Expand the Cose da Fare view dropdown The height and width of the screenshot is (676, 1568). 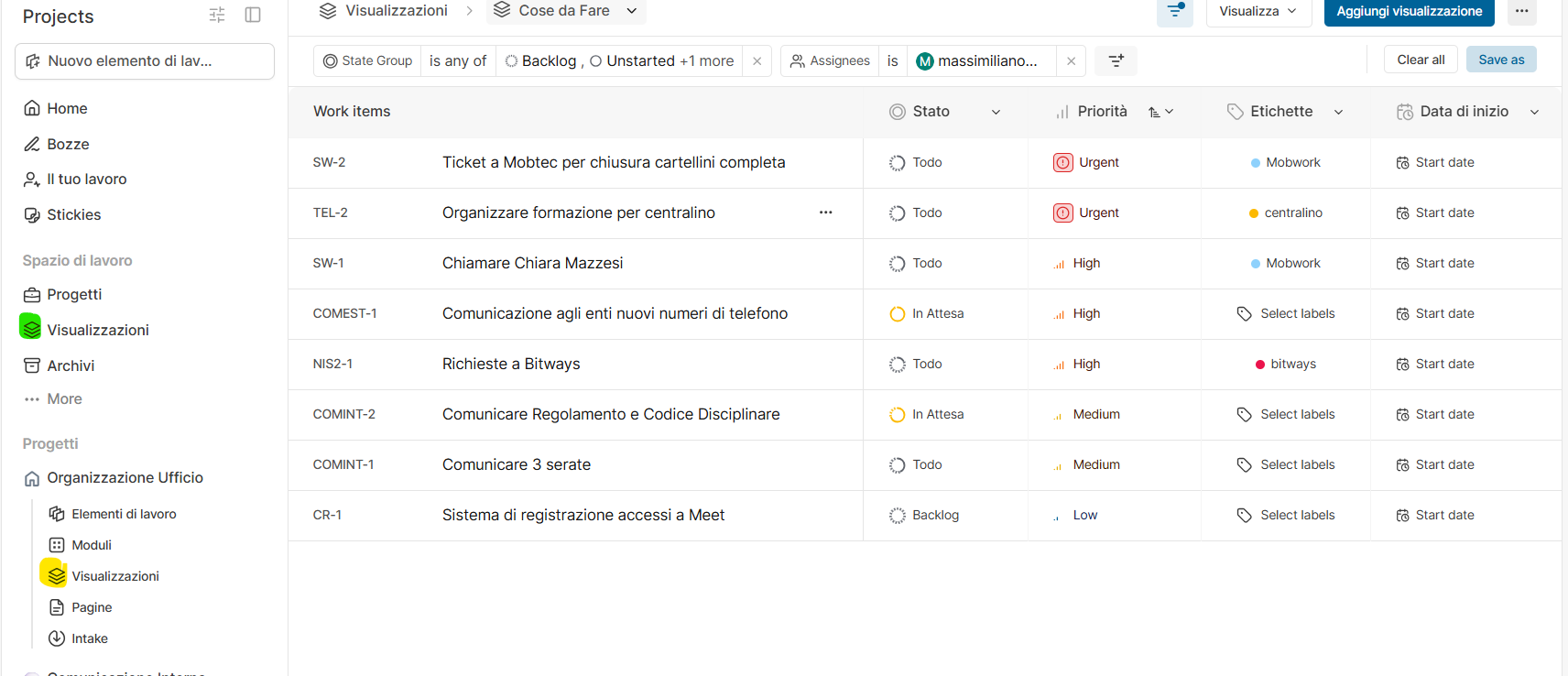pos(631,11)
